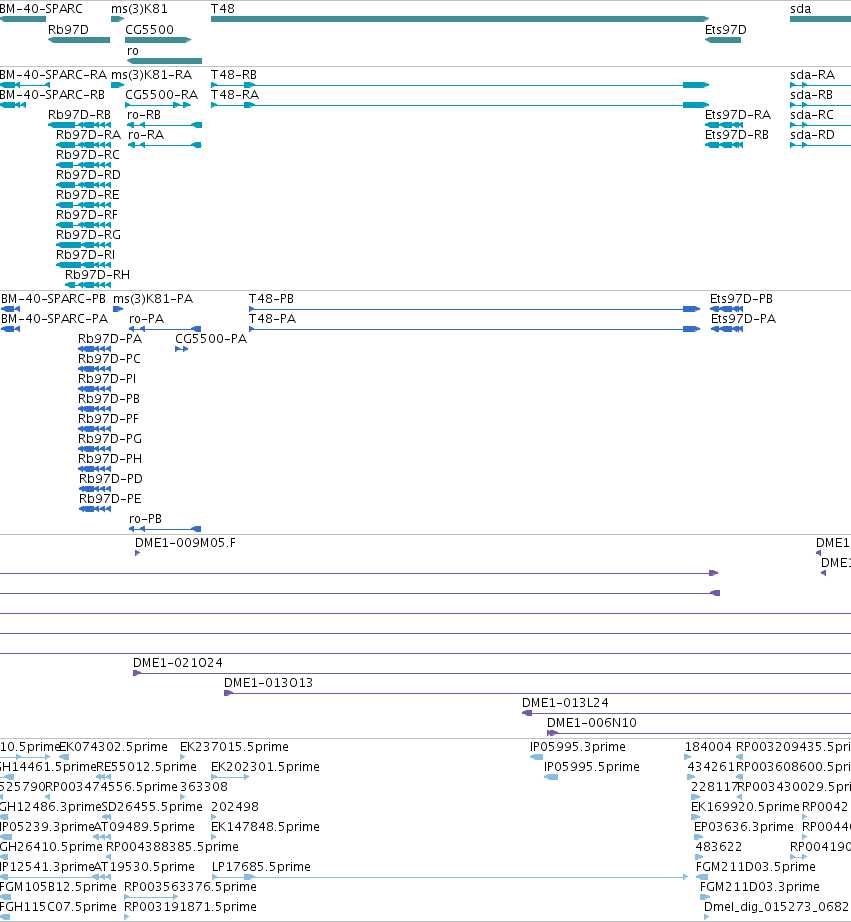The image size is (851, 922).
Task: Click the Ets97D-PA protein label
Action: point(743,319)
